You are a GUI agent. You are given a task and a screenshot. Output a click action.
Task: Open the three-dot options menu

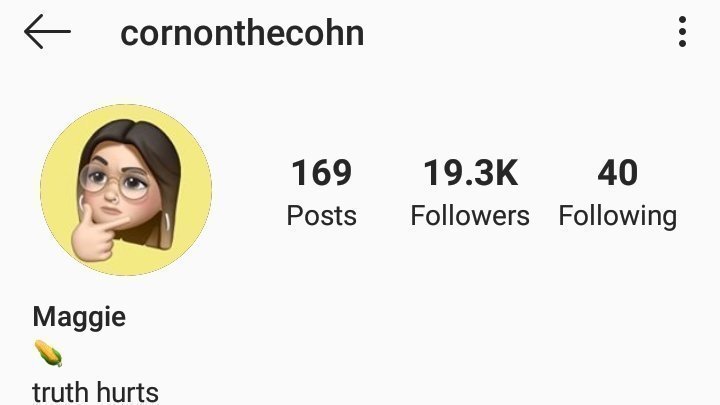[x=682, y=32]
